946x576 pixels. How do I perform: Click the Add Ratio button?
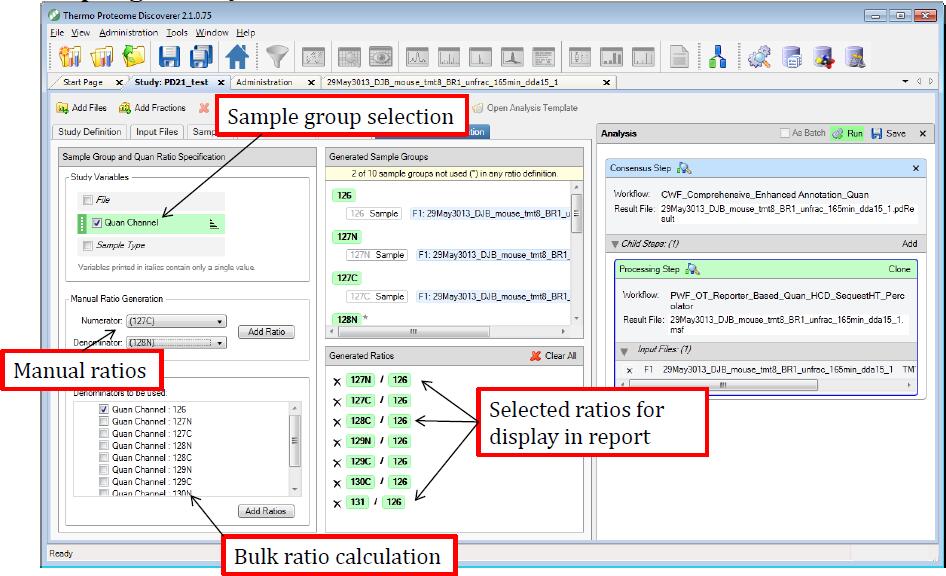point(266,332)
